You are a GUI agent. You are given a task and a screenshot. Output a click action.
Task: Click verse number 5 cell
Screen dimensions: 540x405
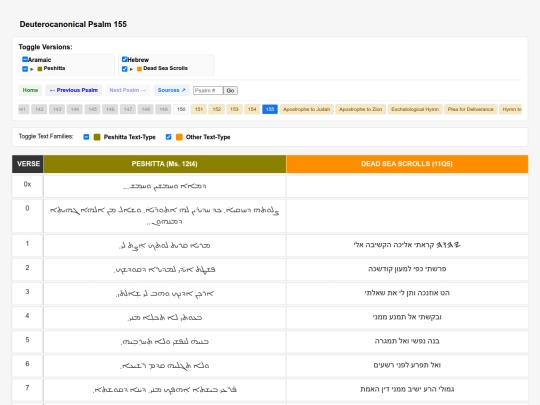28,342
